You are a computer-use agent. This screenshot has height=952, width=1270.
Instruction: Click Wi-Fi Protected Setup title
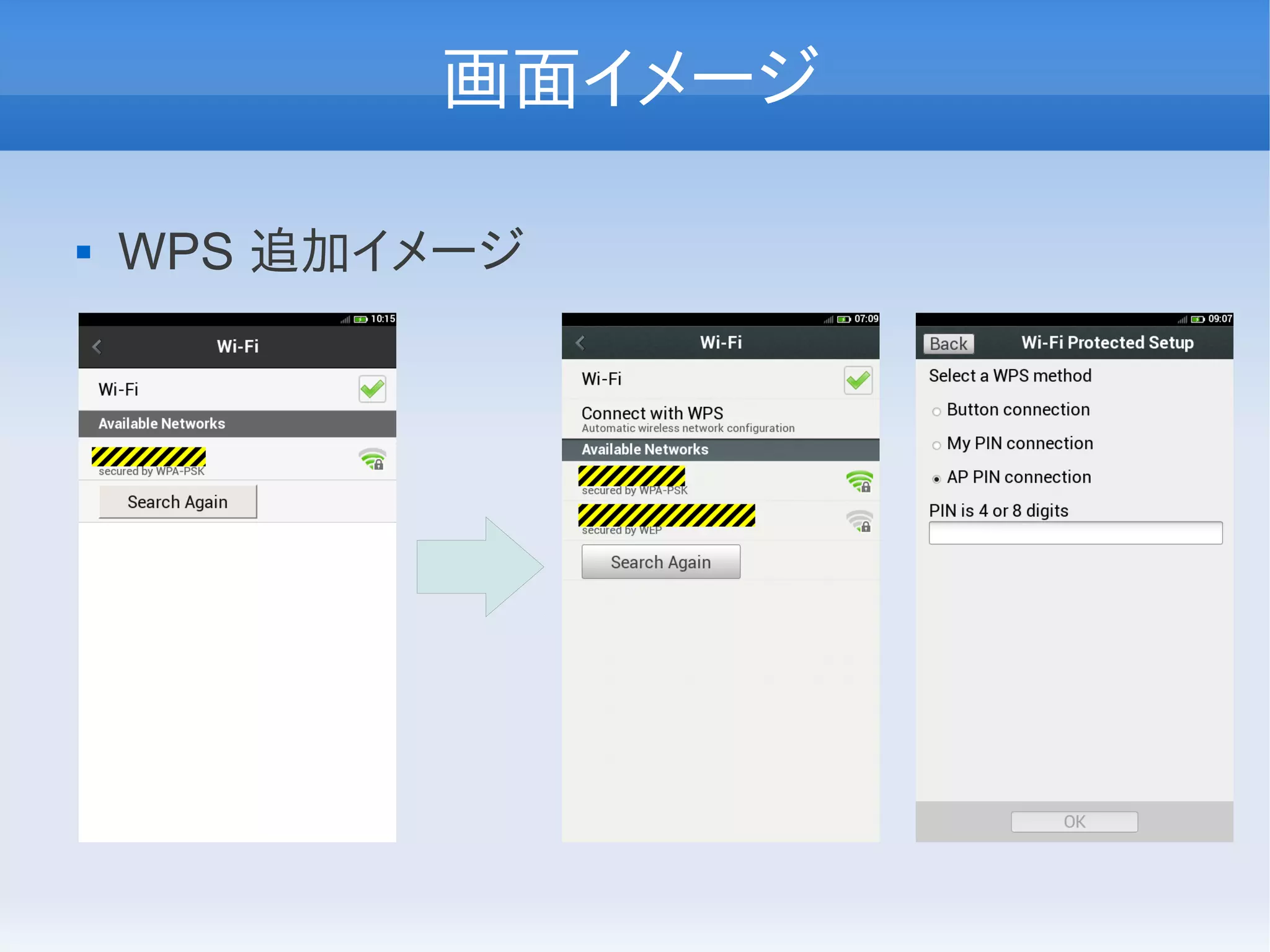[x=1108, y=342]
